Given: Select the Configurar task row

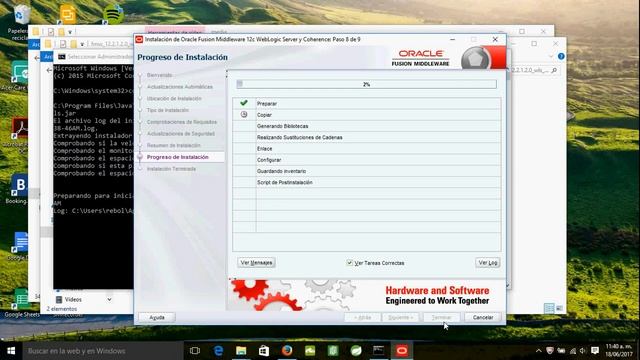Looking at the screenshot, I should 367,160.
